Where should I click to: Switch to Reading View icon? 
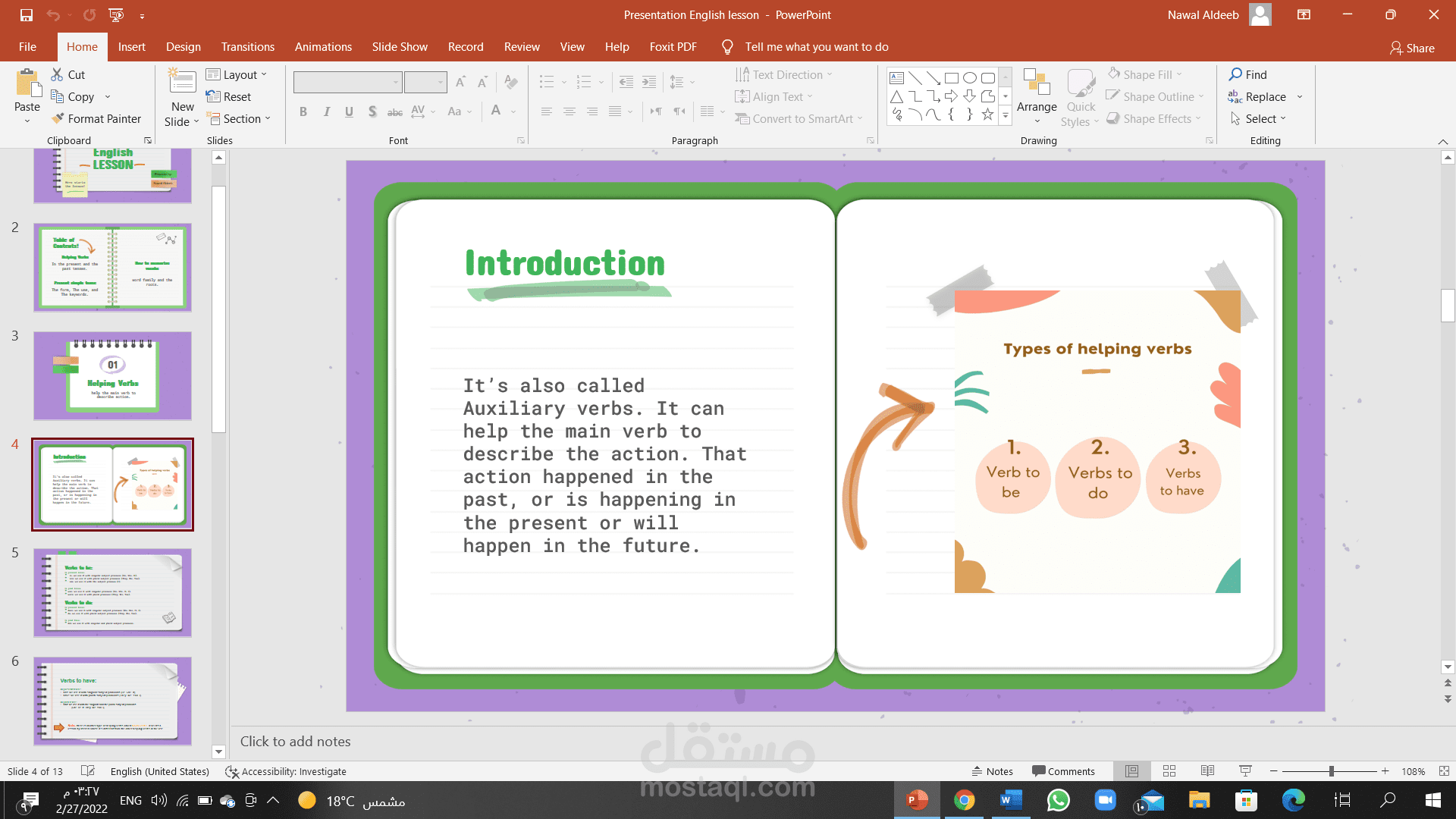point(1207,771)
